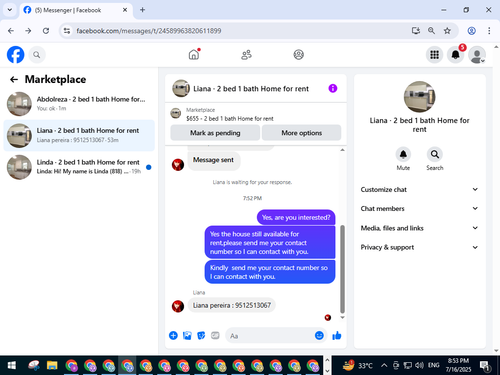This screenshot has height=375, width=500.
Task: Send a thumbs-up like
Action: pyautogui.click(x=337, y=335)
